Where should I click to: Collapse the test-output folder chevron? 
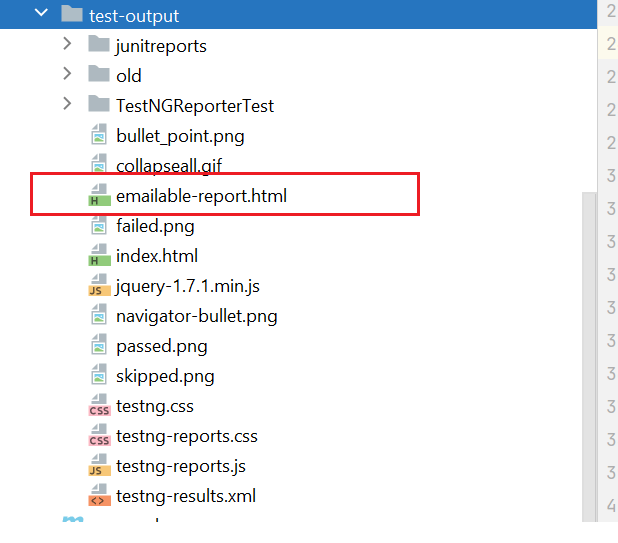pos(41,13)
